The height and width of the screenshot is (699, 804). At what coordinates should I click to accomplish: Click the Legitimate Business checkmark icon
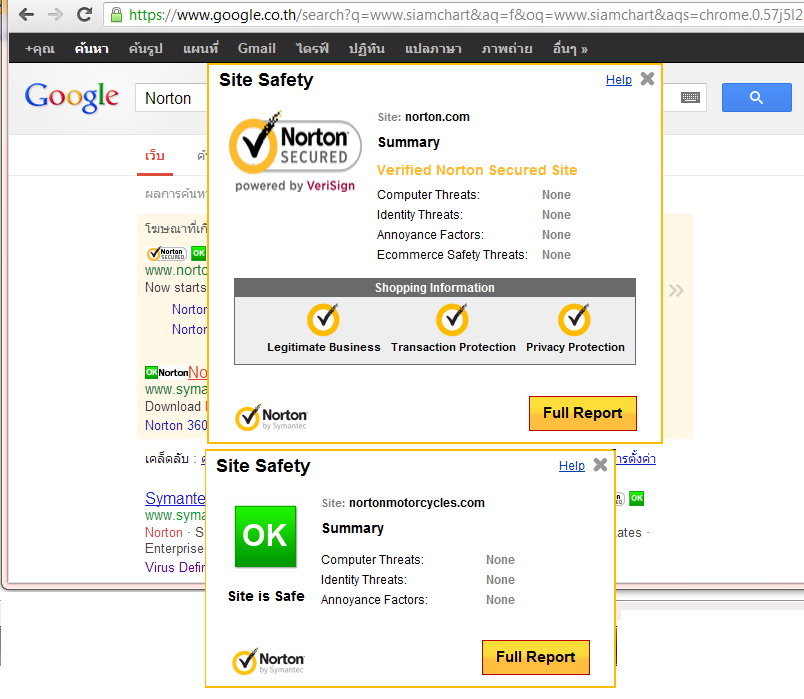tap(324, 319)
